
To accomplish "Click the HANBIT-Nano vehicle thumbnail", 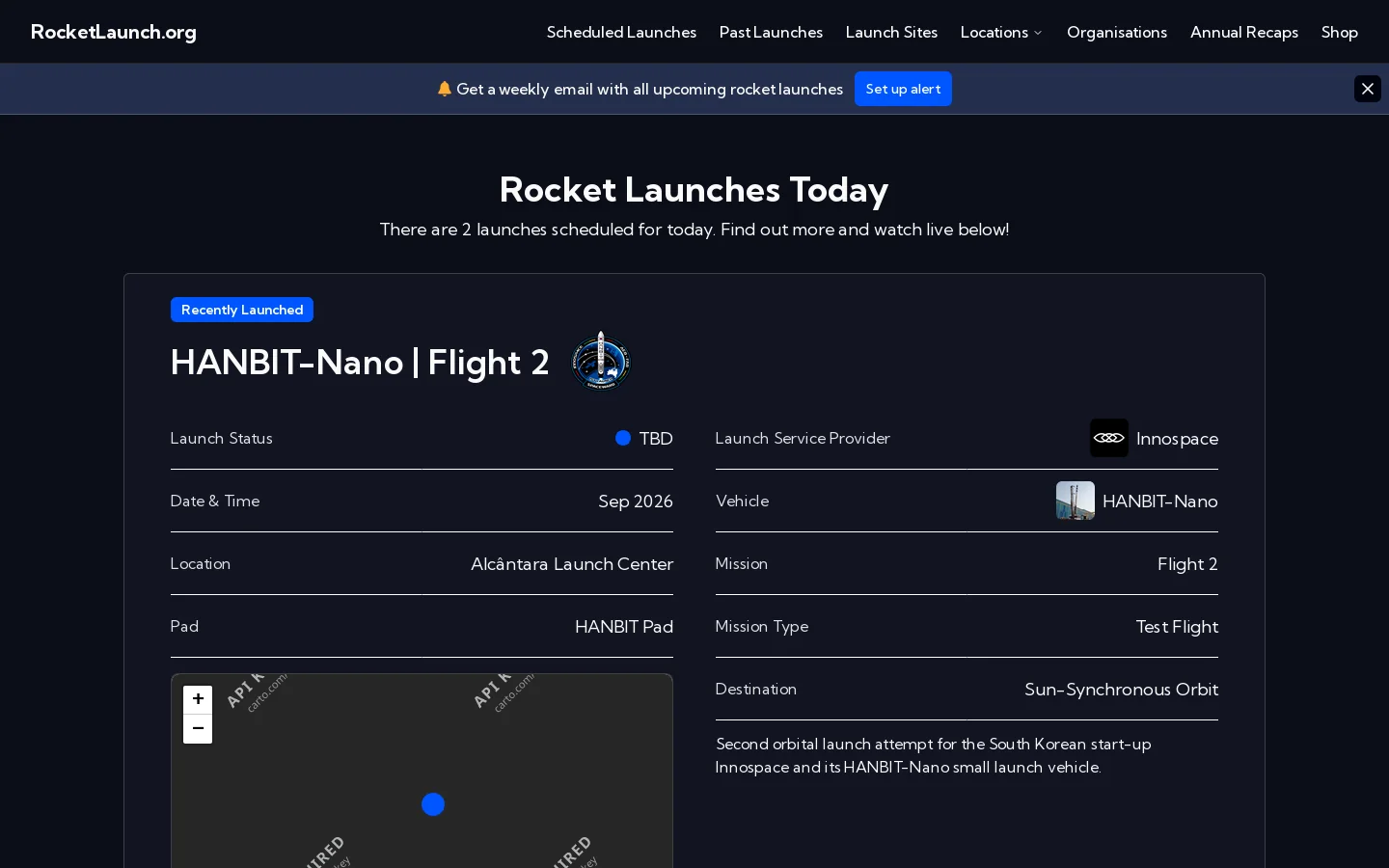I will click(x=1076, y=501).
